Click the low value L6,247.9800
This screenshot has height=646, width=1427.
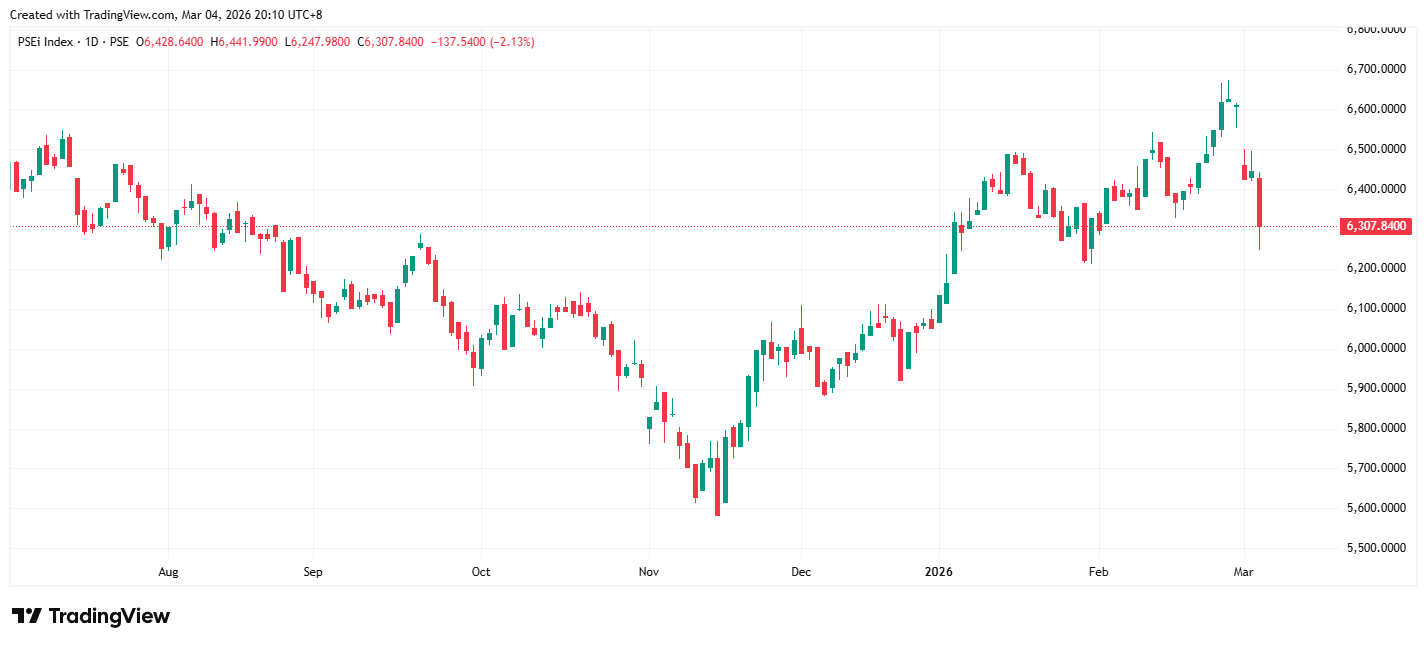click(x=321, y=42)
